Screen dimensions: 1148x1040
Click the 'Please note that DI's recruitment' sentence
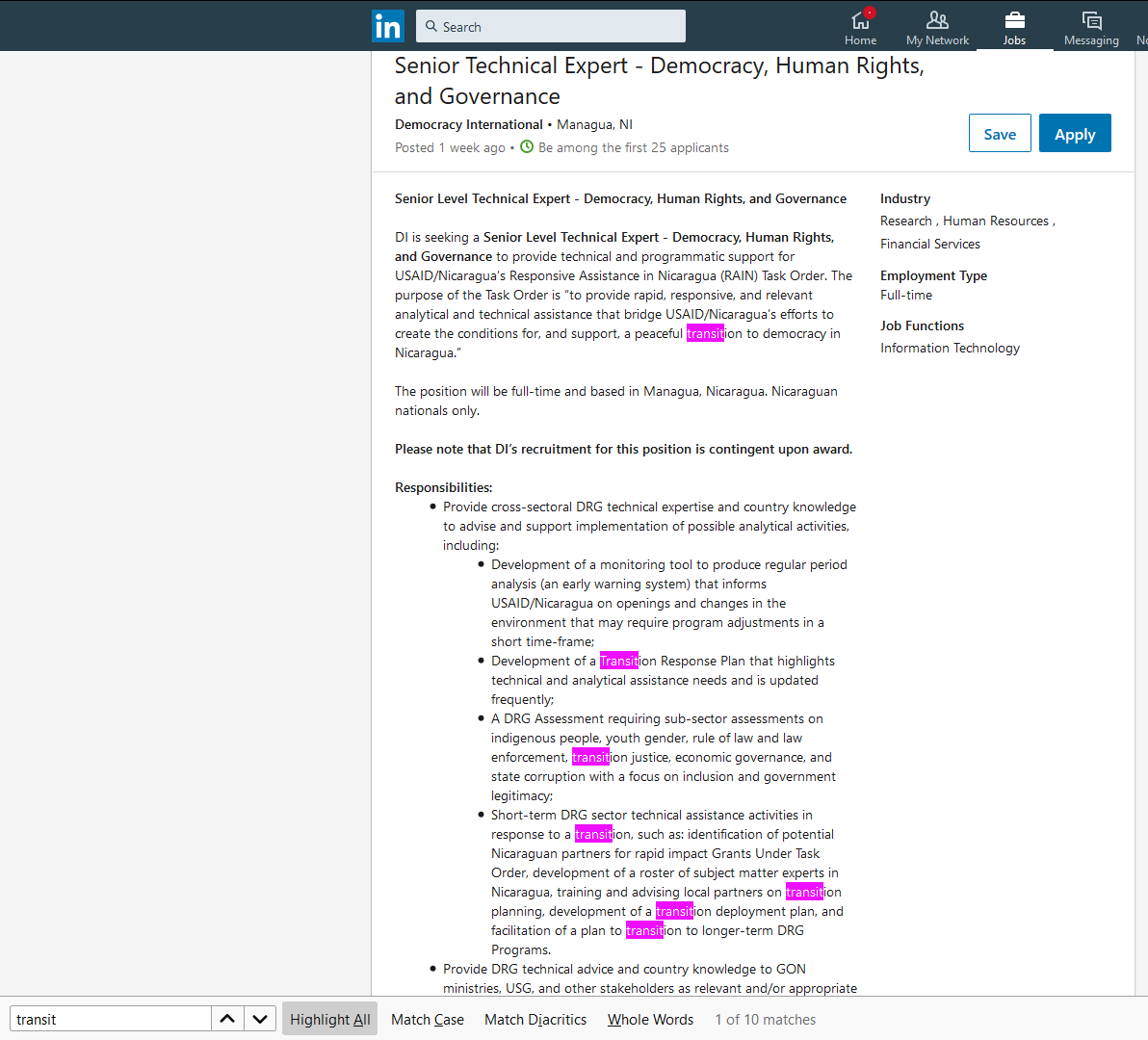coord(624,450)
